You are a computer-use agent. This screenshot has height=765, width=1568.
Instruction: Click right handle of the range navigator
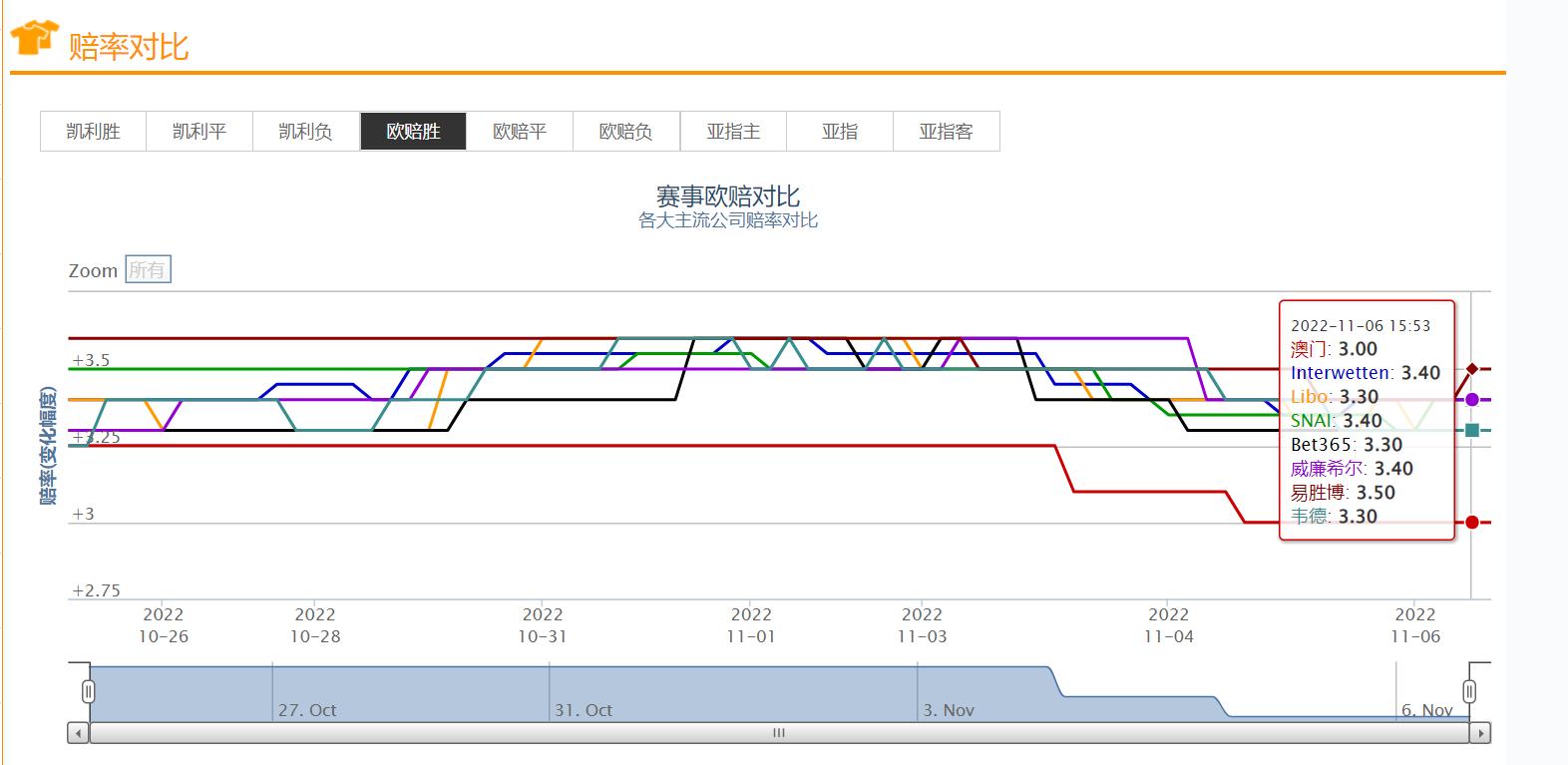coord(1469,691)
